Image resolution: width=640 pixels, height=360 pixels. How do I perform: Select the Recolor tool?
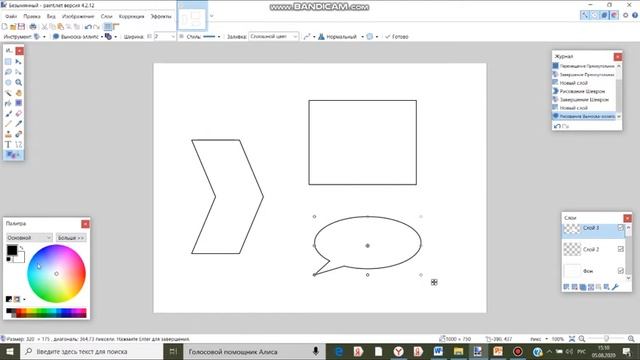(x=18, y=134)
